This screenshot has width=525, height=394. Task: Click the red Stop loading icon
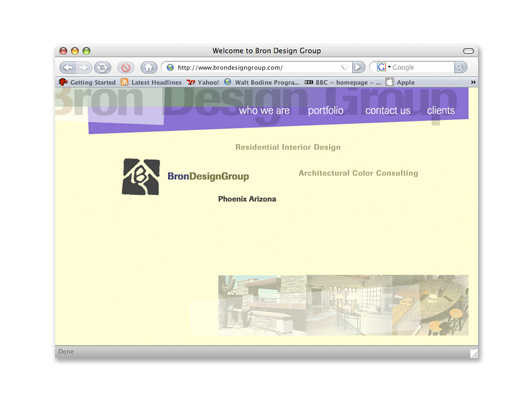[126, 68]
